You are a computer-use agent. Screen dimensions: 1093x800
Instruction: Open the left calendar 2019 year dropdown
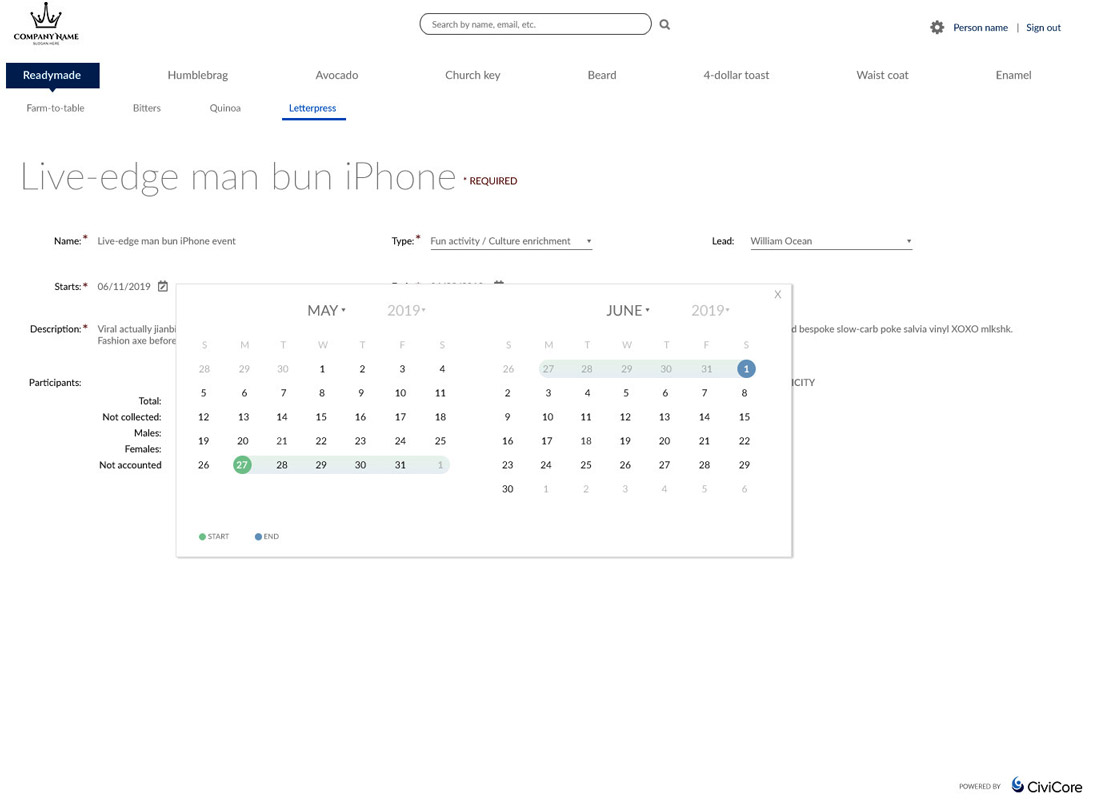click(406, 311)
